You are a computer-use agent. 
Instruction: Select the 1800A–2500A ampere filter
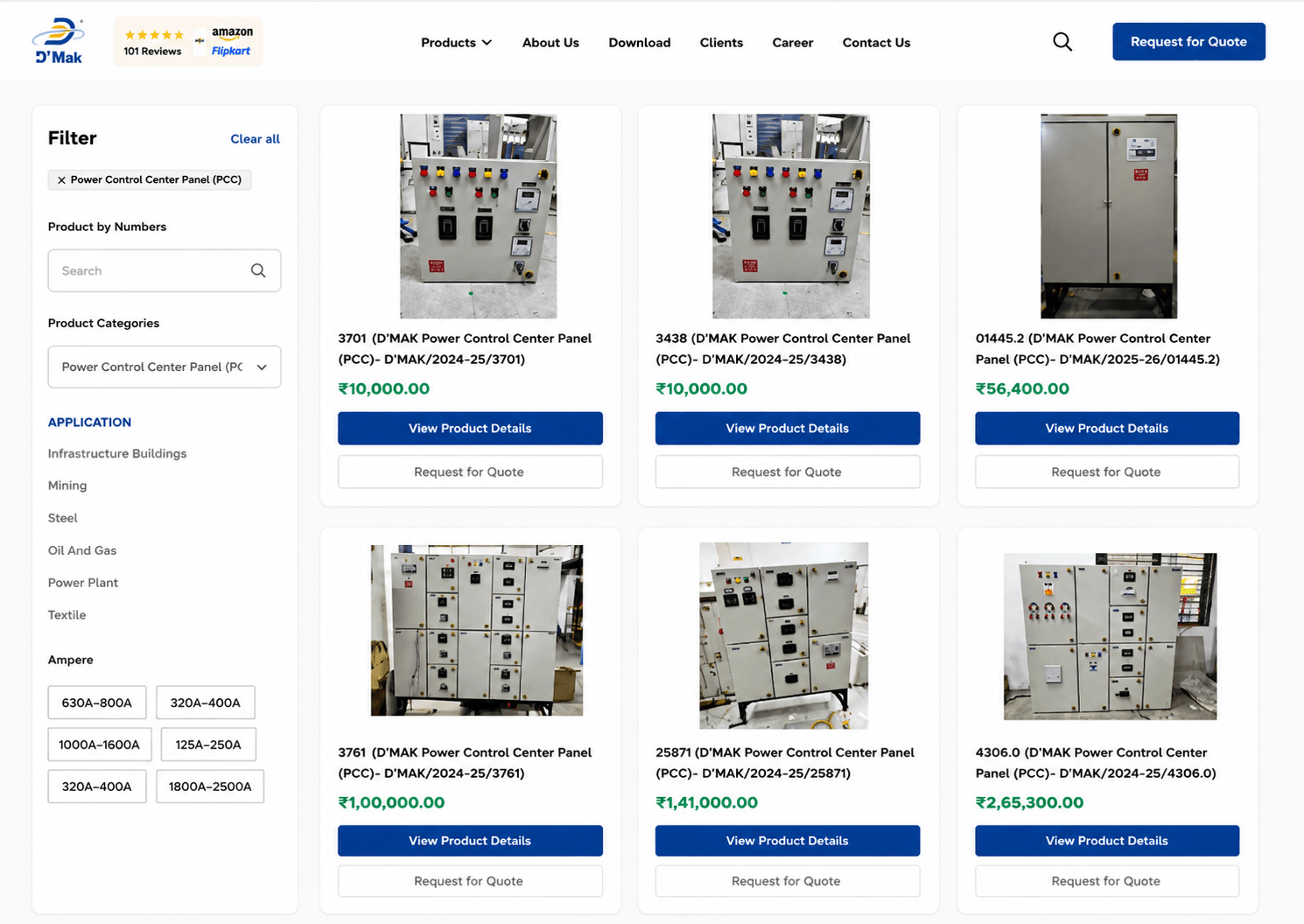[210, 787]
